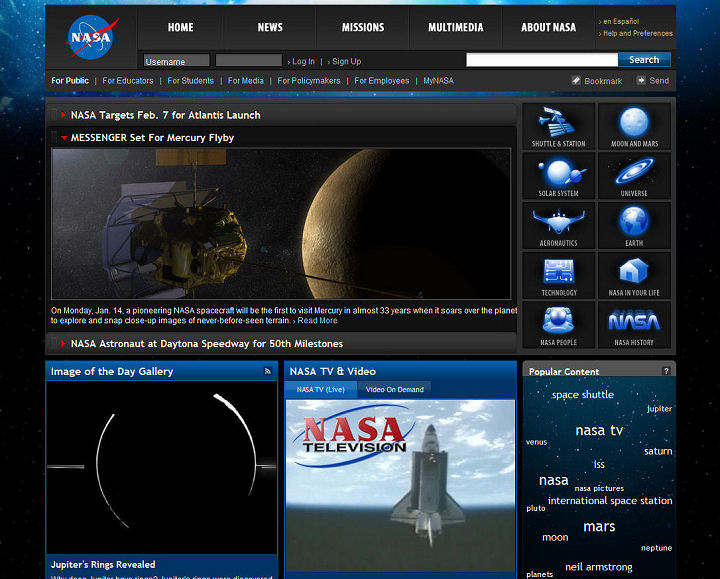Open the NASA In Your Life house icon

[x=634, y=275]
